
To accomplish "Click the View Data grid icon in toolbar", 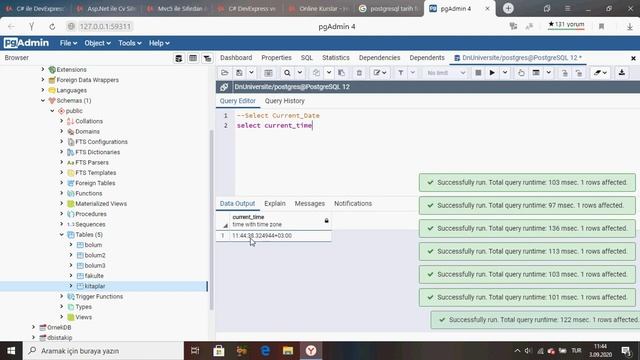I will (x=268, y=73).
